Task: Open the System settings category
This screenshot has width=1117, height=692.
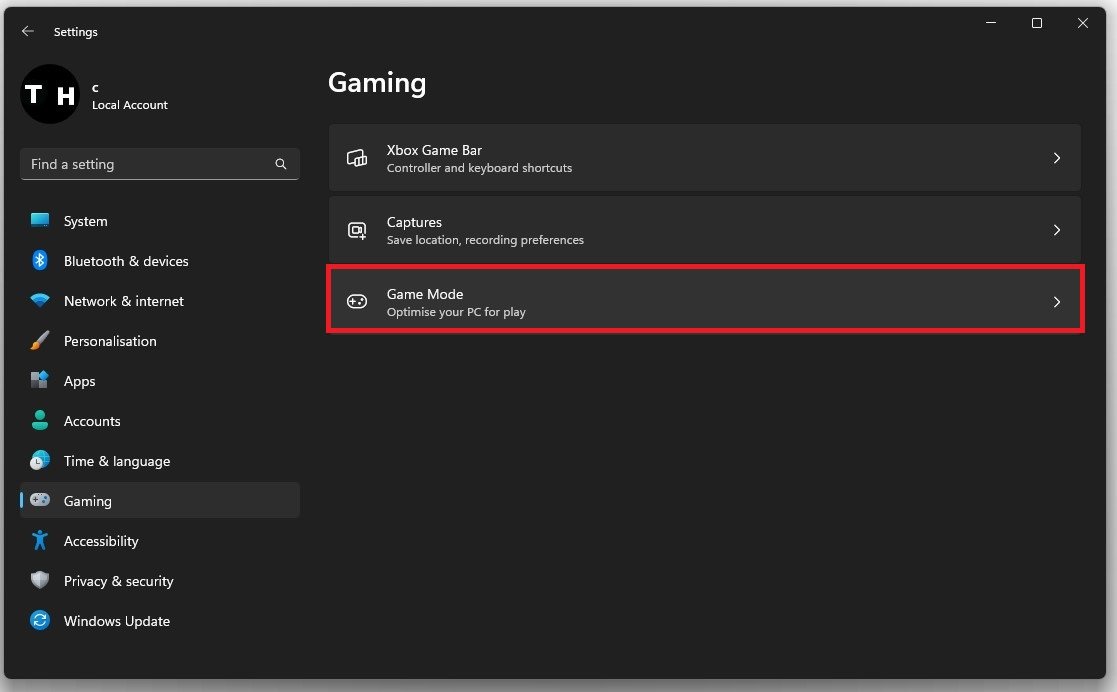Action: coord(85,221)
